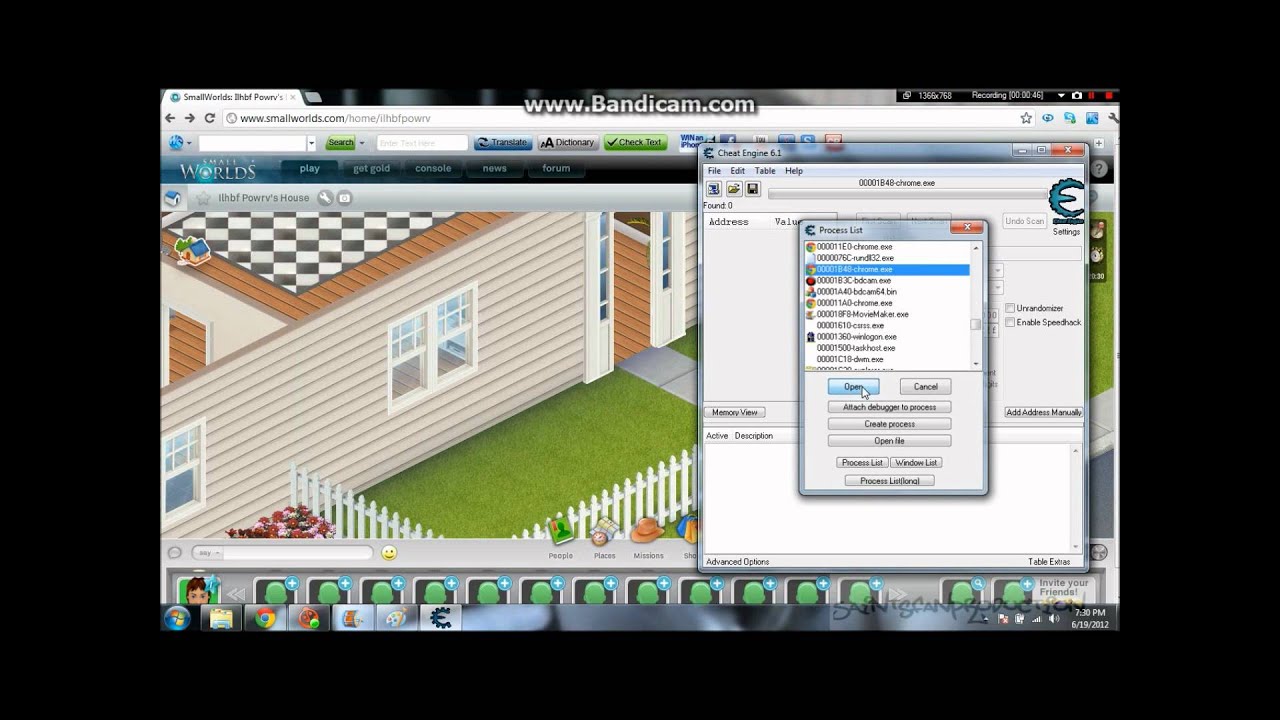
Task: Open the Places map icon
Action: point(604,530)
